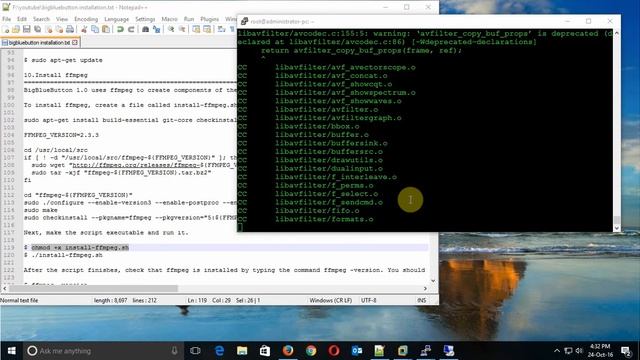Click the Zoom In magnifier in Notepad++

[x=171, y=29]
